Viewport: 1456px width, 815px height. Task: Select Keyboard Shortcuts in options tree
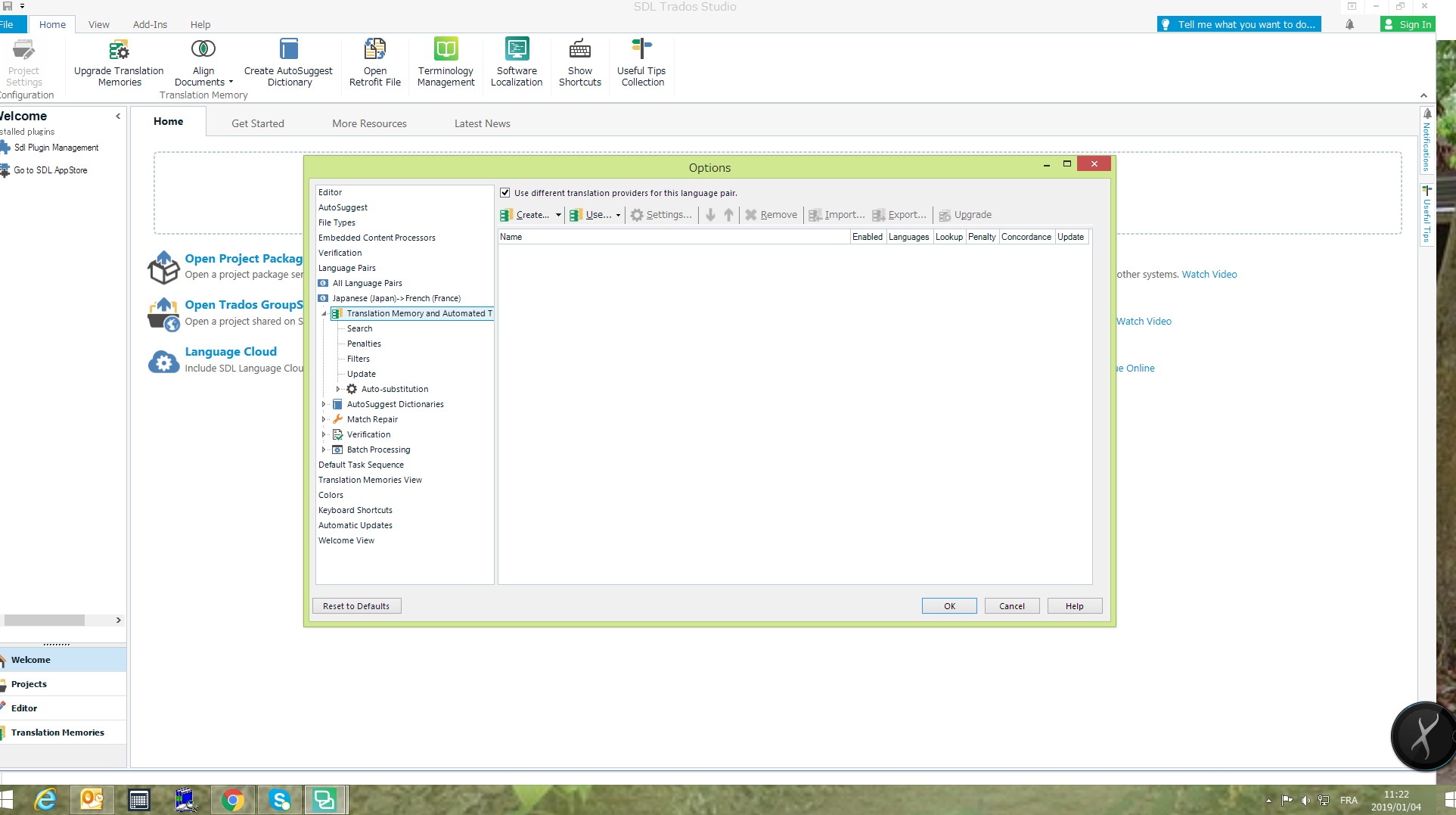tap(355, 510)
